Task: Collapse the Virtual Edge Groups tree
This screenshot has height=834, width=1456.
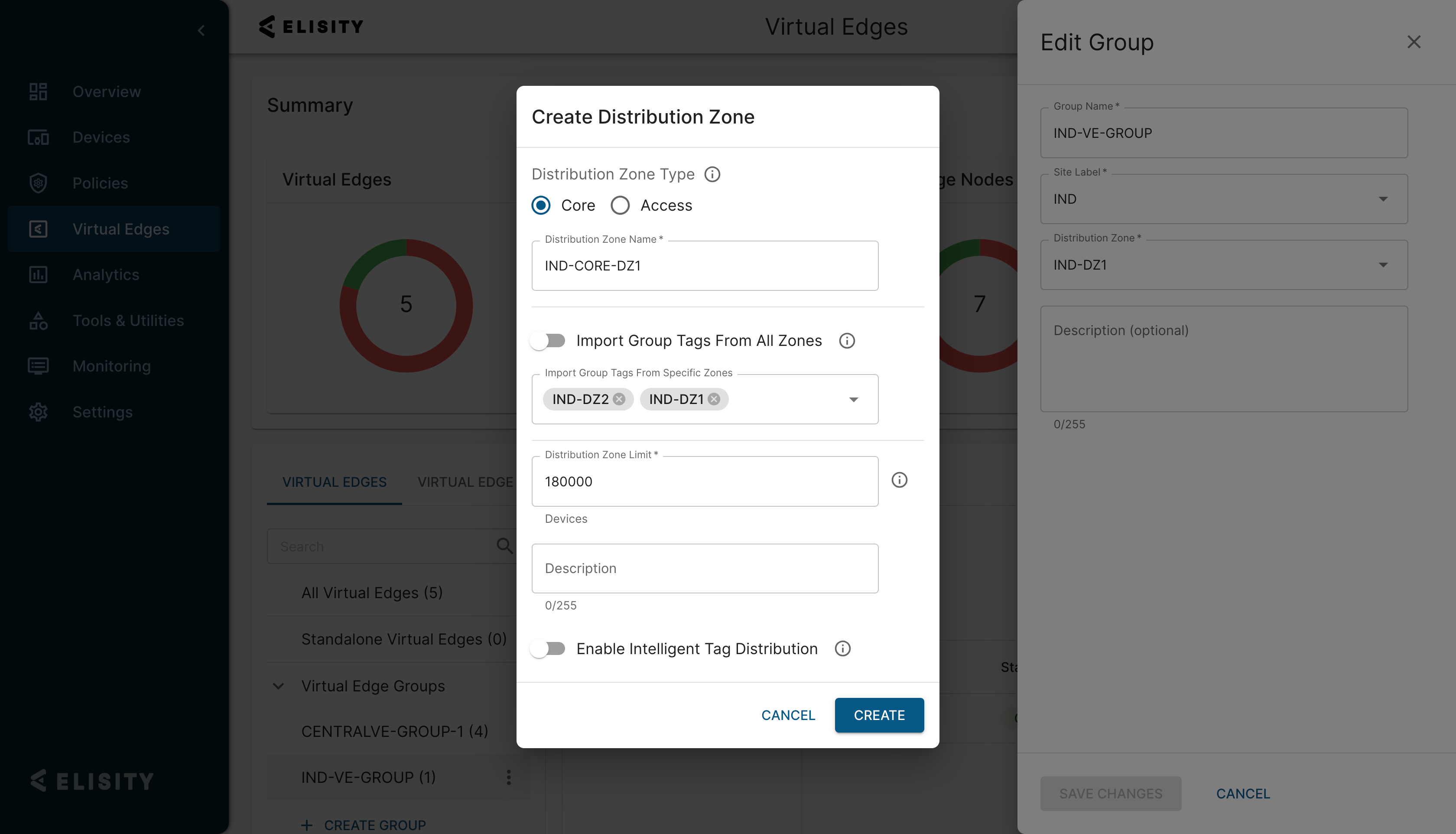Action: click(278, 686)
